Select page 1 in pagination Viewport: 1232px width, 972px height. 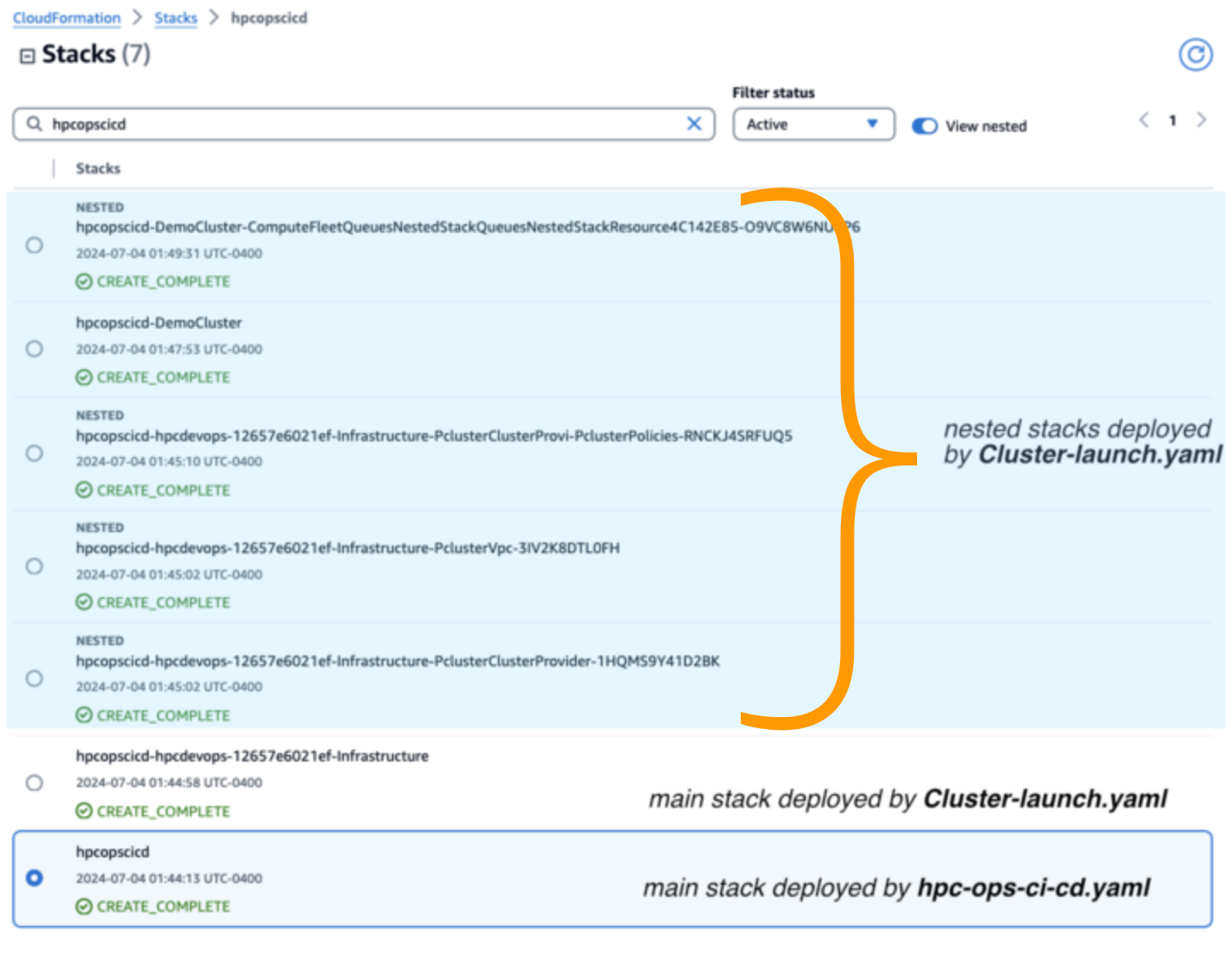click(1172, 120)
